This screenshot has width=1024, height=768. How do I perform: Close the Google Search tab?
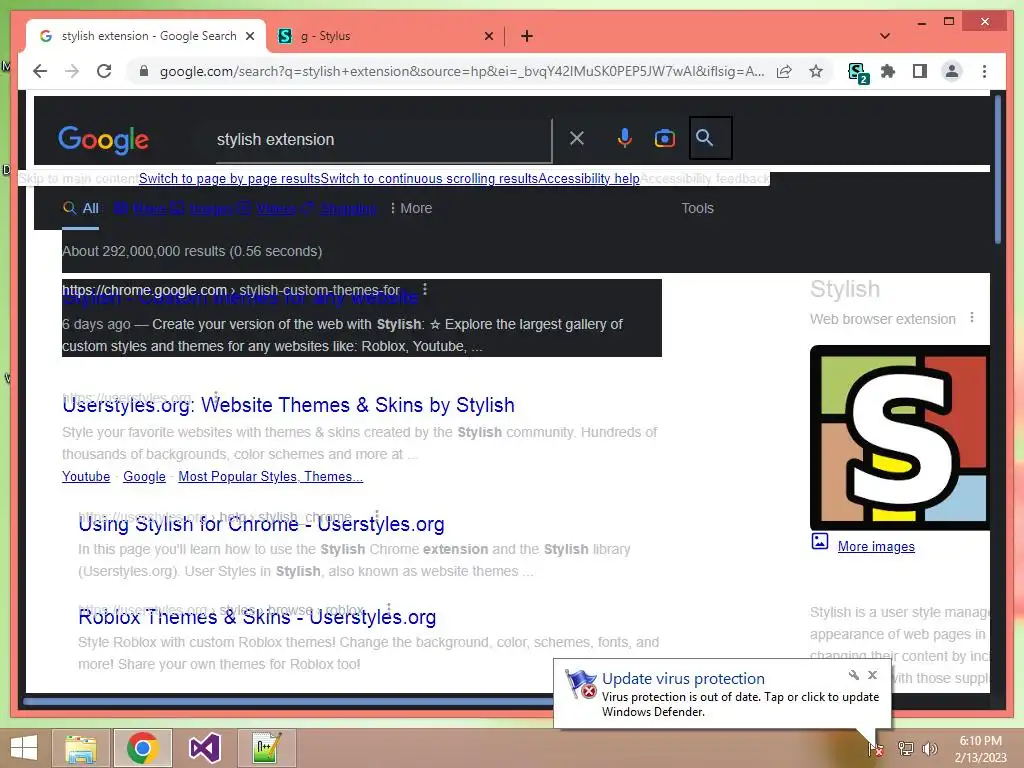pyautogui.click(x=249, y=36)
